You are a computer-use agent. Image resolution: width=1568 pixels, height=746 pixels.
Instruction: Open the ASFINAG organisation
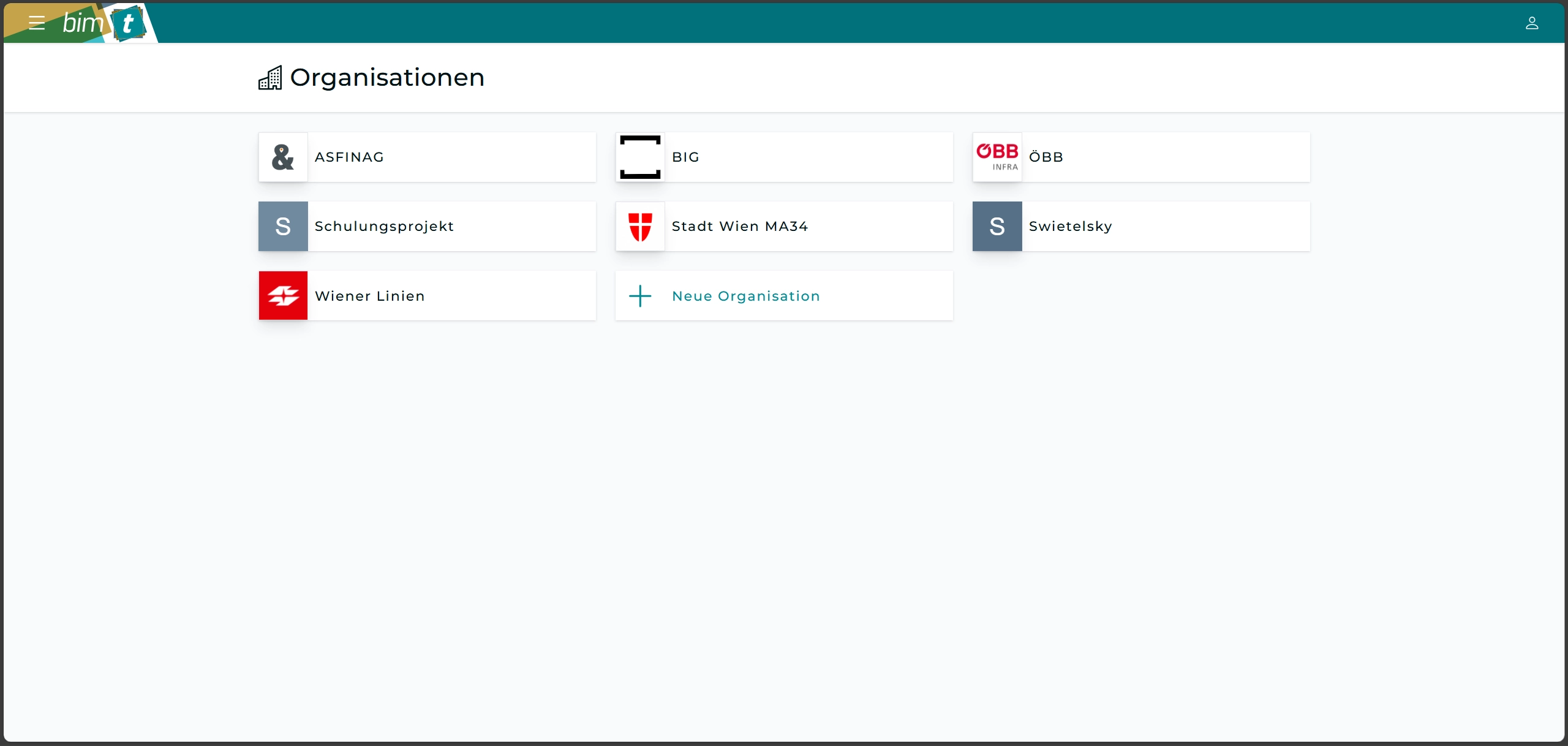pos(349,157)
